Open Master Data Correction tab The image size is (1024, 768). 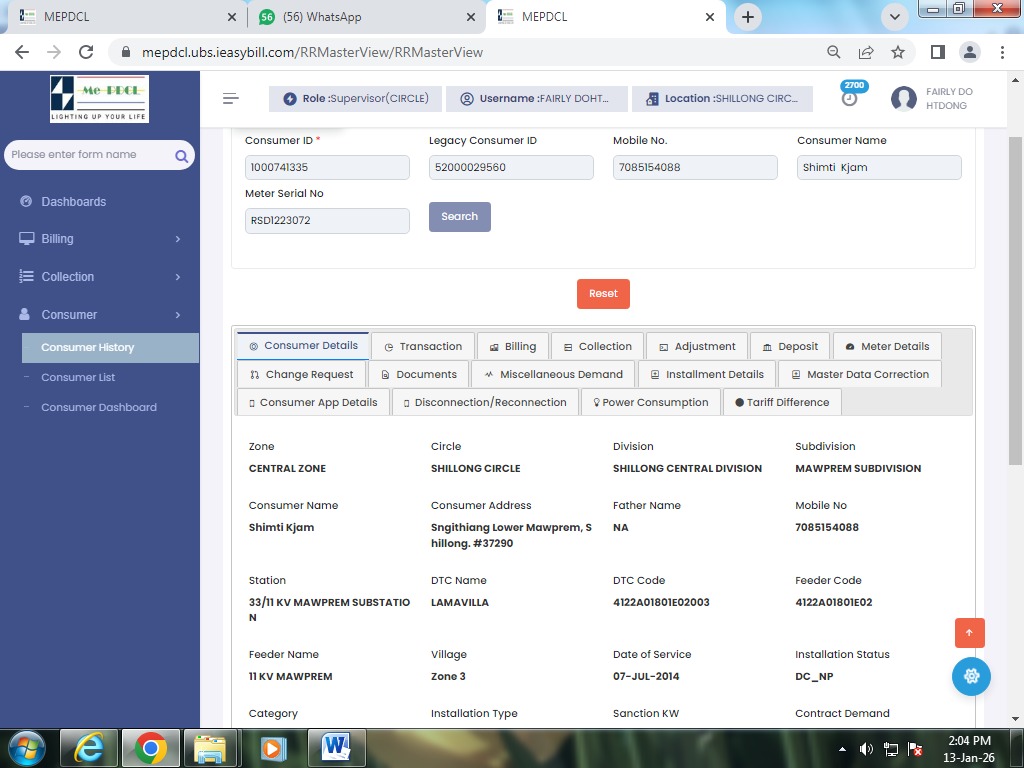[860, 374]
